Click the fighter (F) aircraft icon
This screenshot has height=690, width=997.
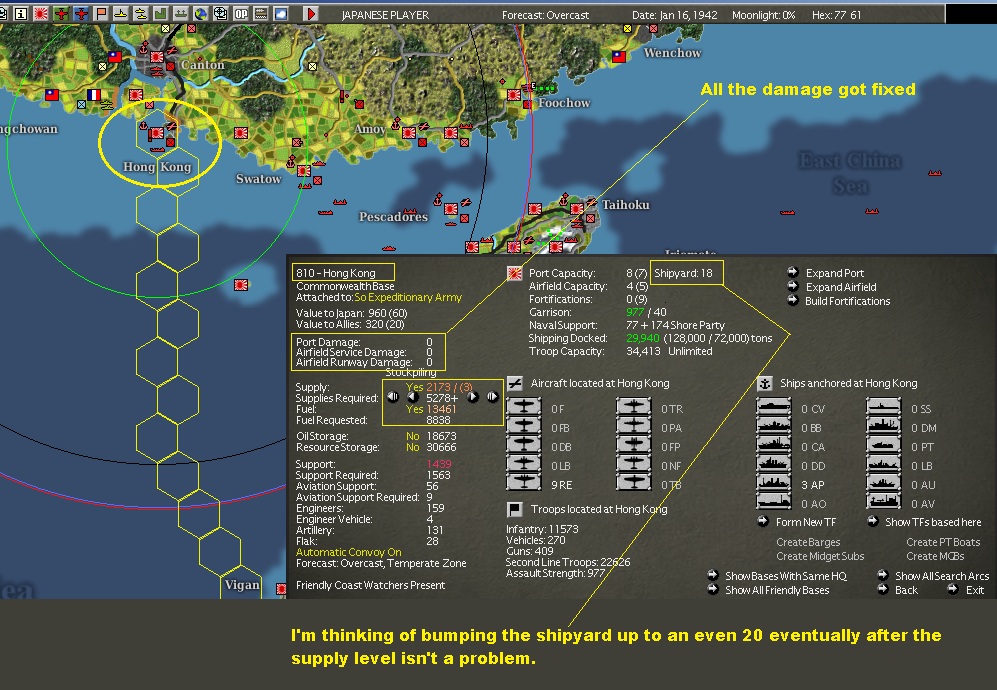(523, 407)
